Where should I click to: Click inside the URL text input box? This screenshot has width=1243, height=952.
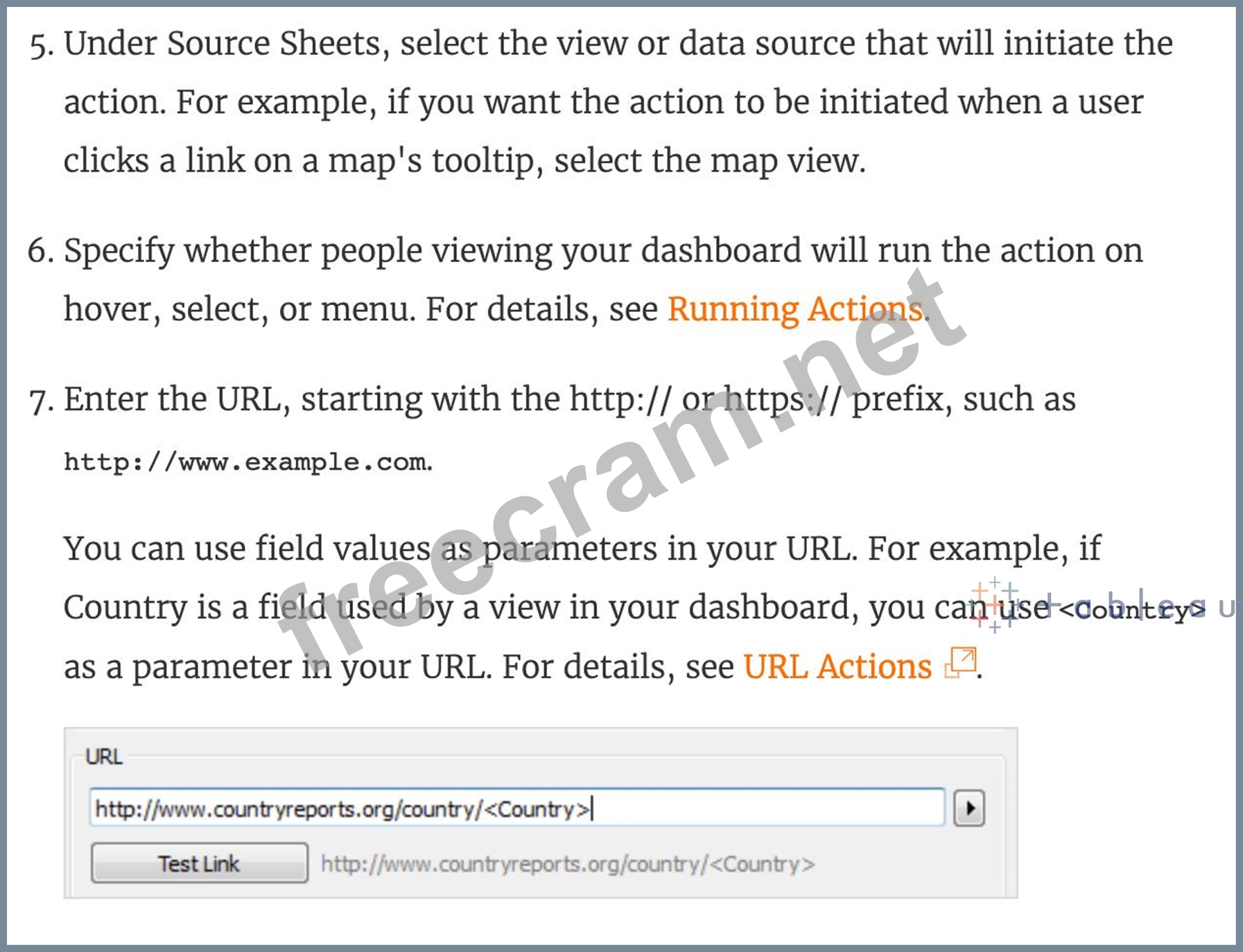(x=516, y=808)
